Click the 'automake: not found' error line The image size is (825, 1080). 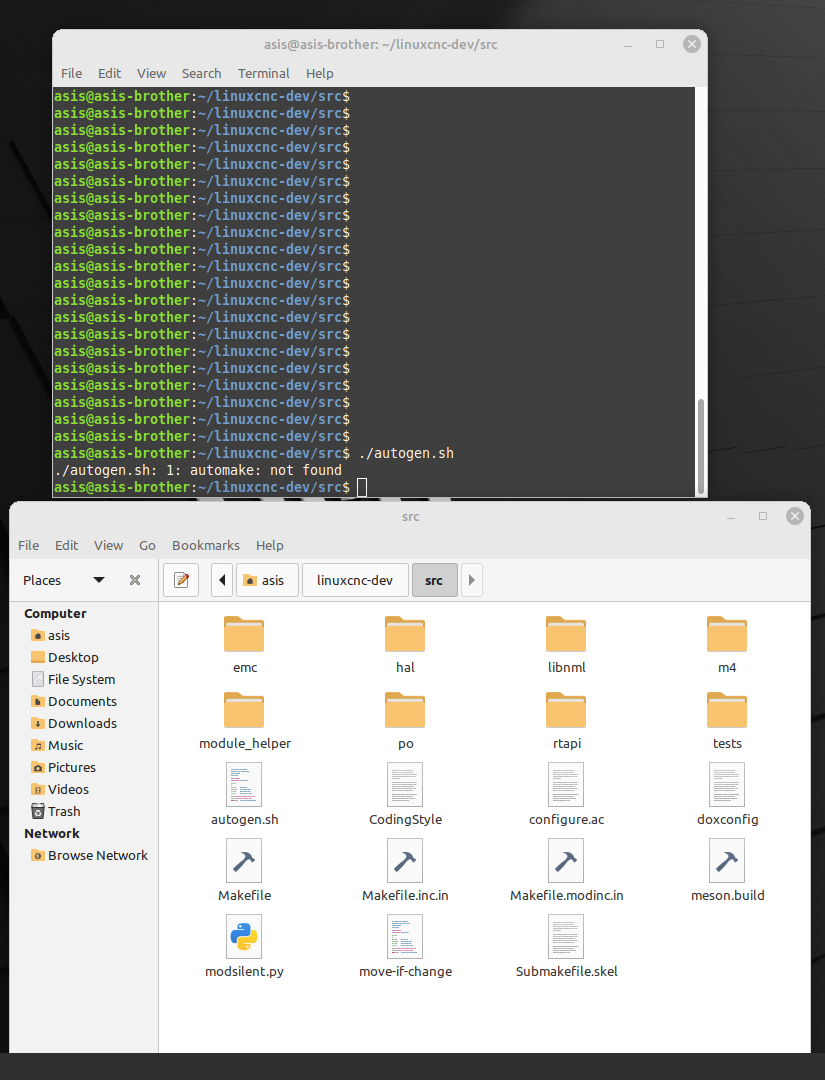[198, 470]
